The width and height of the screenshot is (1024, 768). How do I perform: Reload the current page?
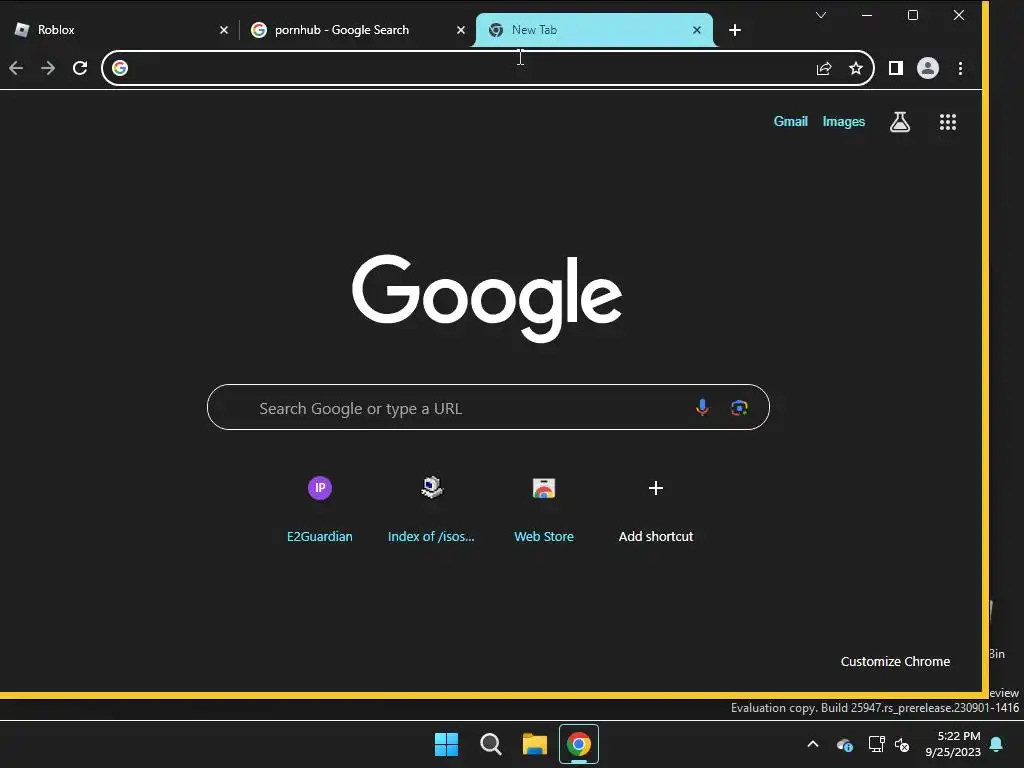80,68
